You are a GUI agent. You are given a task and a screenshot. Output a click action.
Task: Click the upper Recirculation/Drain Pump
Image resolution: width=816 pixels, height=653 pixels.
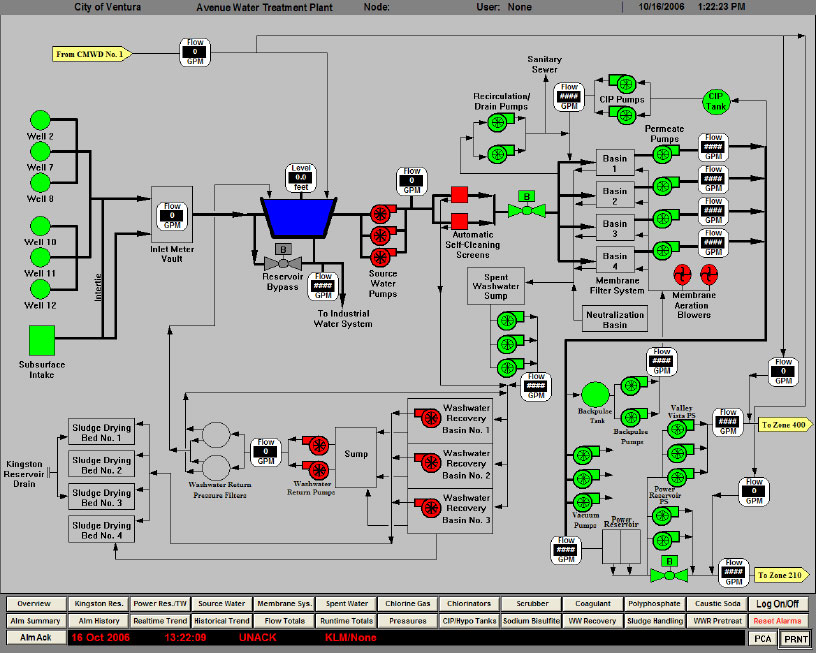[500, 123]
